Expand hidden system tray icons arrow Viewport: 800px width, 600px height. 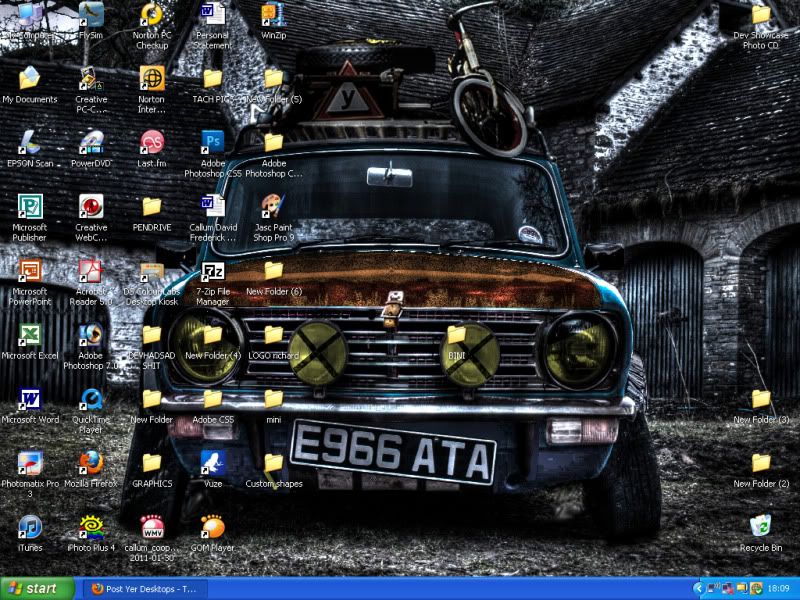699,588
